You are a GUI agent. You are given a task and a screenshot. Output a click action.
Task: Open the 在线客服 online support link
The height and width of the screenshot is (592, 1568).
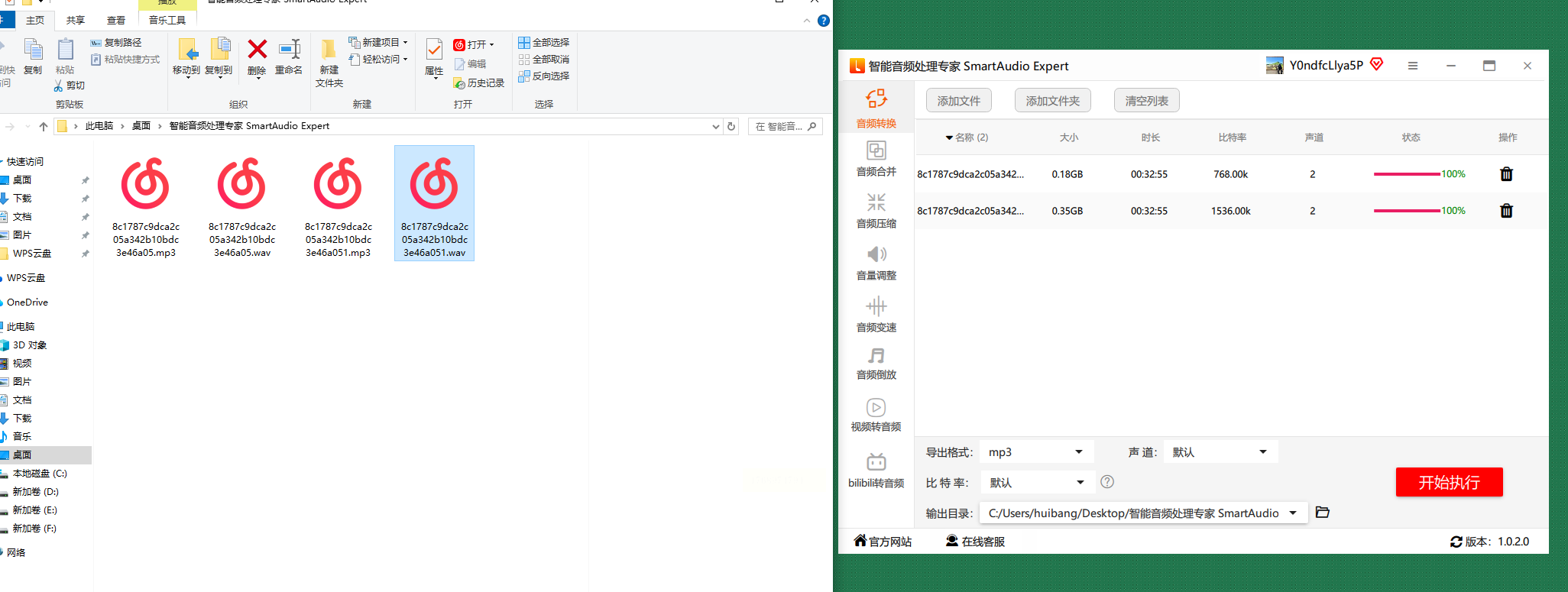pos(975,542)
